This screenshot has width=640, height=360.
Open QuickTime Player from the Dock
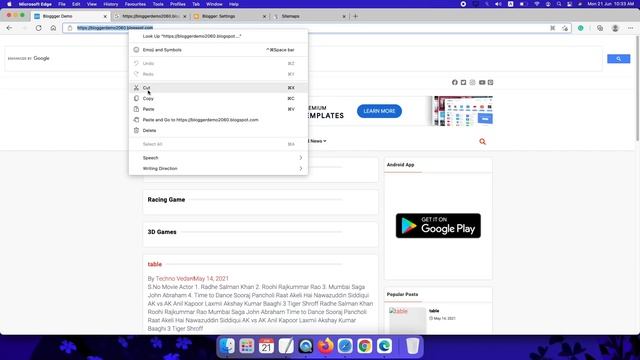306,346
